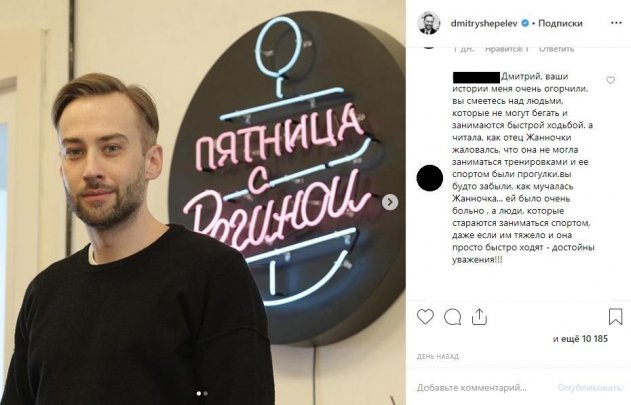Like the post with heart icon

click(425, 317)
